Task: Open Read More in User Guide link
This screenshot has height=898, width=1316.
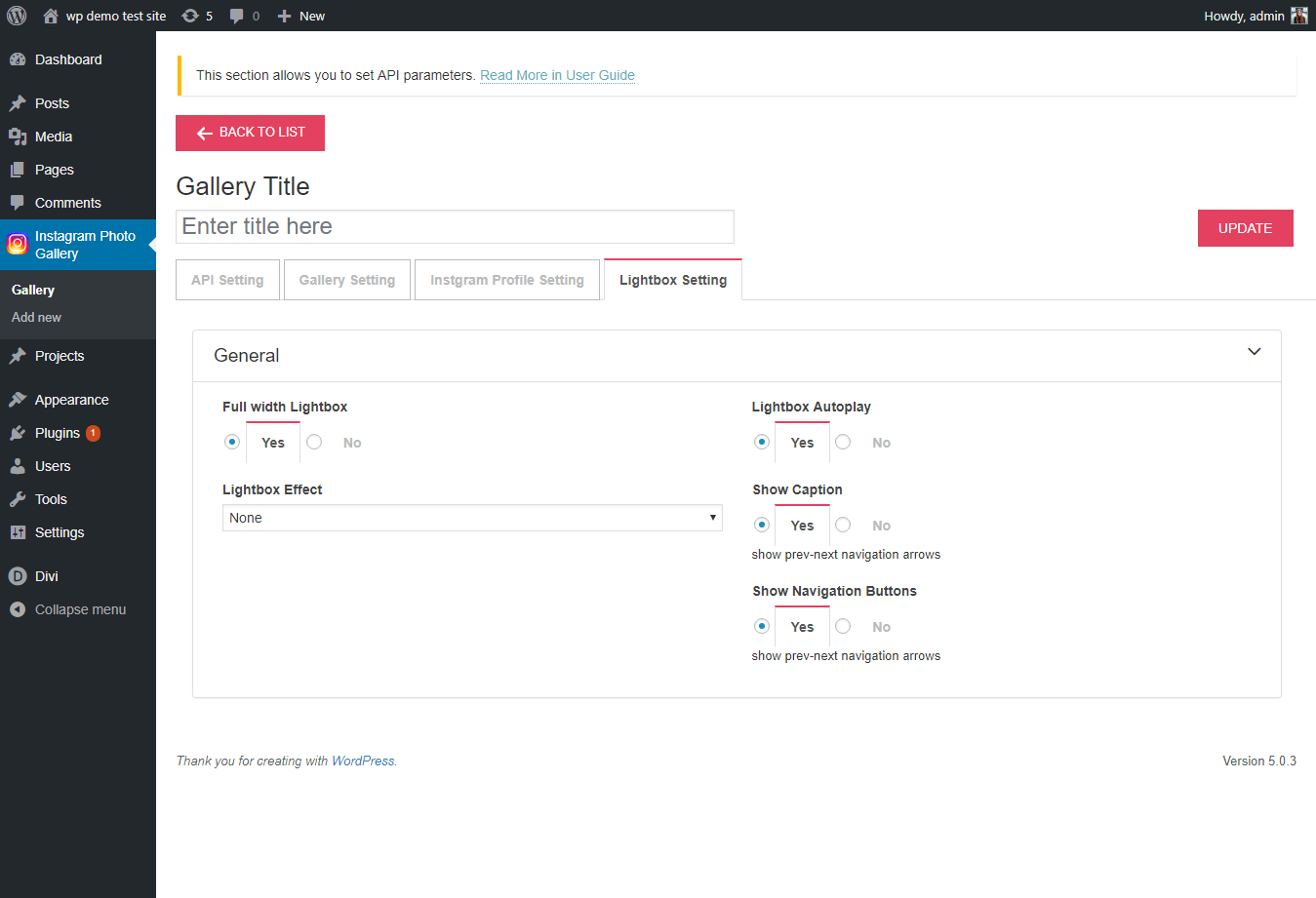Action: coord(557,75)
